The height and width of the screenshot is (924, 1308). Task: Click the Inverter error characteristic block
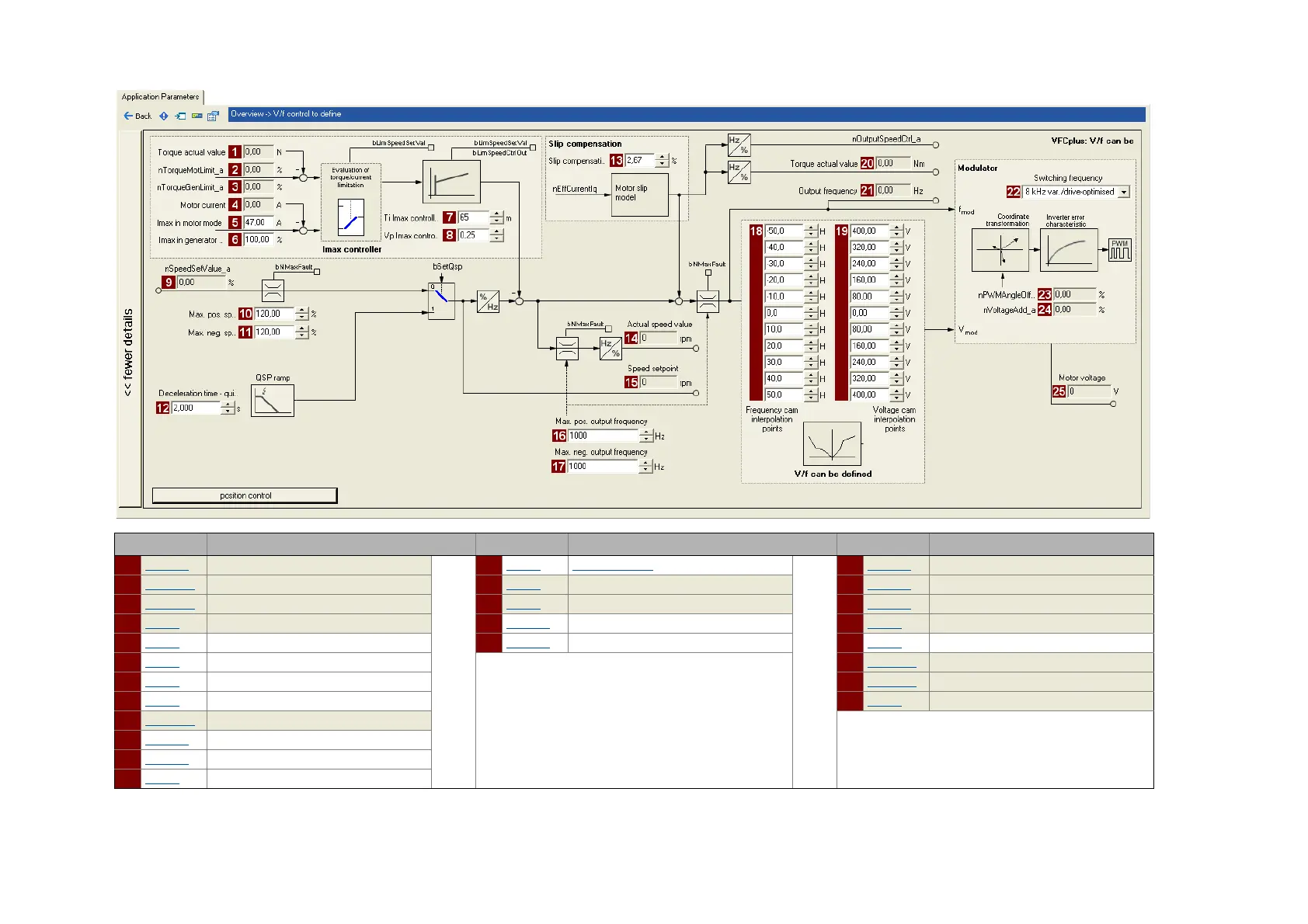[x=1069, y=250]
